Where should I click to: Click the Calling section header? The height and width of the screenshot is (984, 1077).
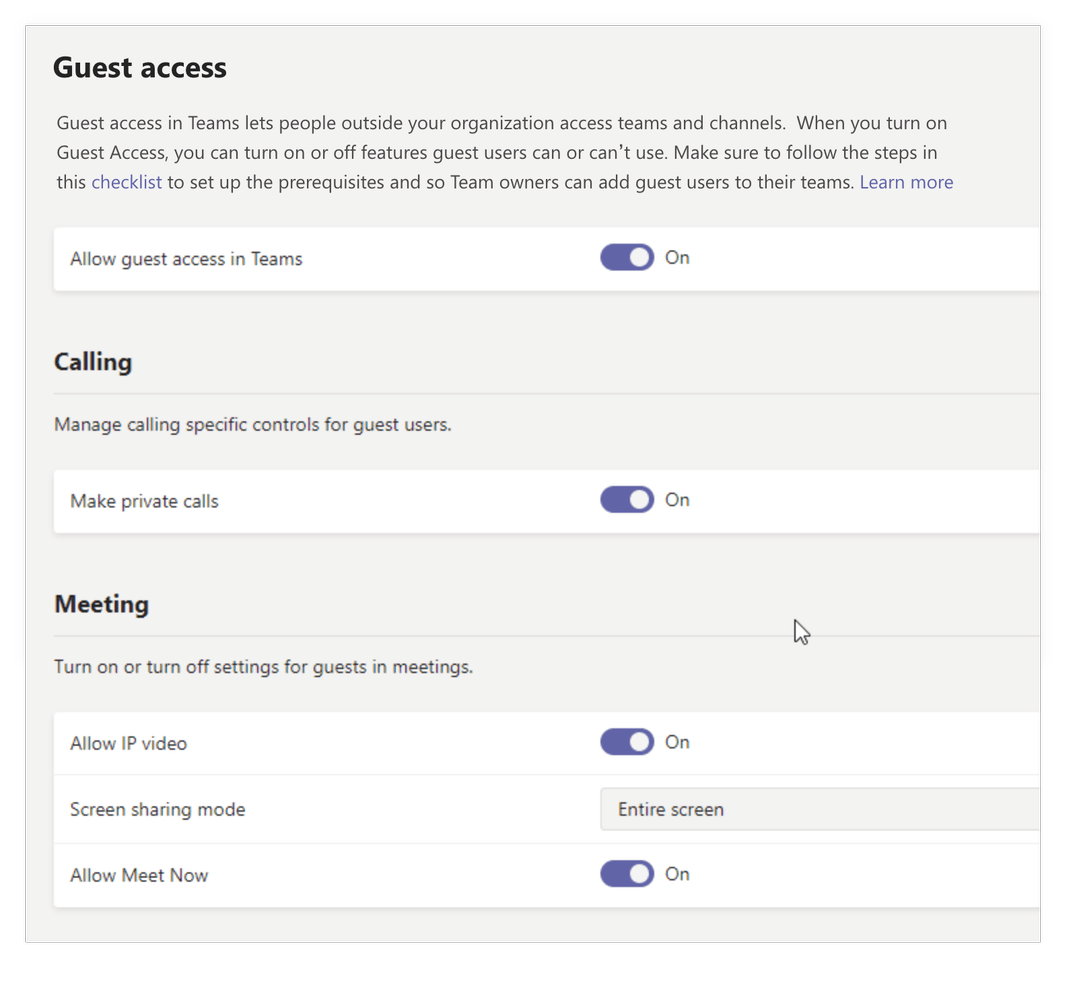[92, 362]
